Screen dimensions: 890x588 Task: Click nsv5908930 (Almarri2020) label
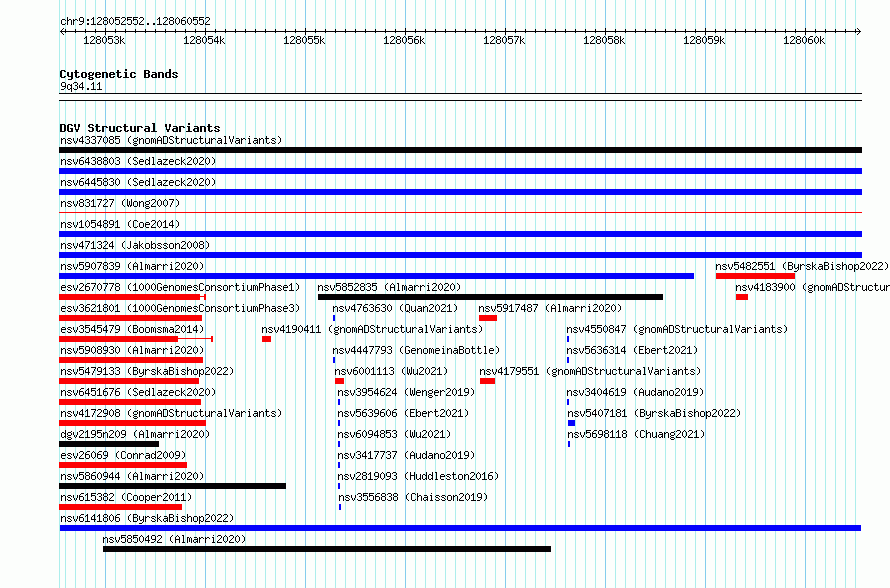(x=132, y=350)
